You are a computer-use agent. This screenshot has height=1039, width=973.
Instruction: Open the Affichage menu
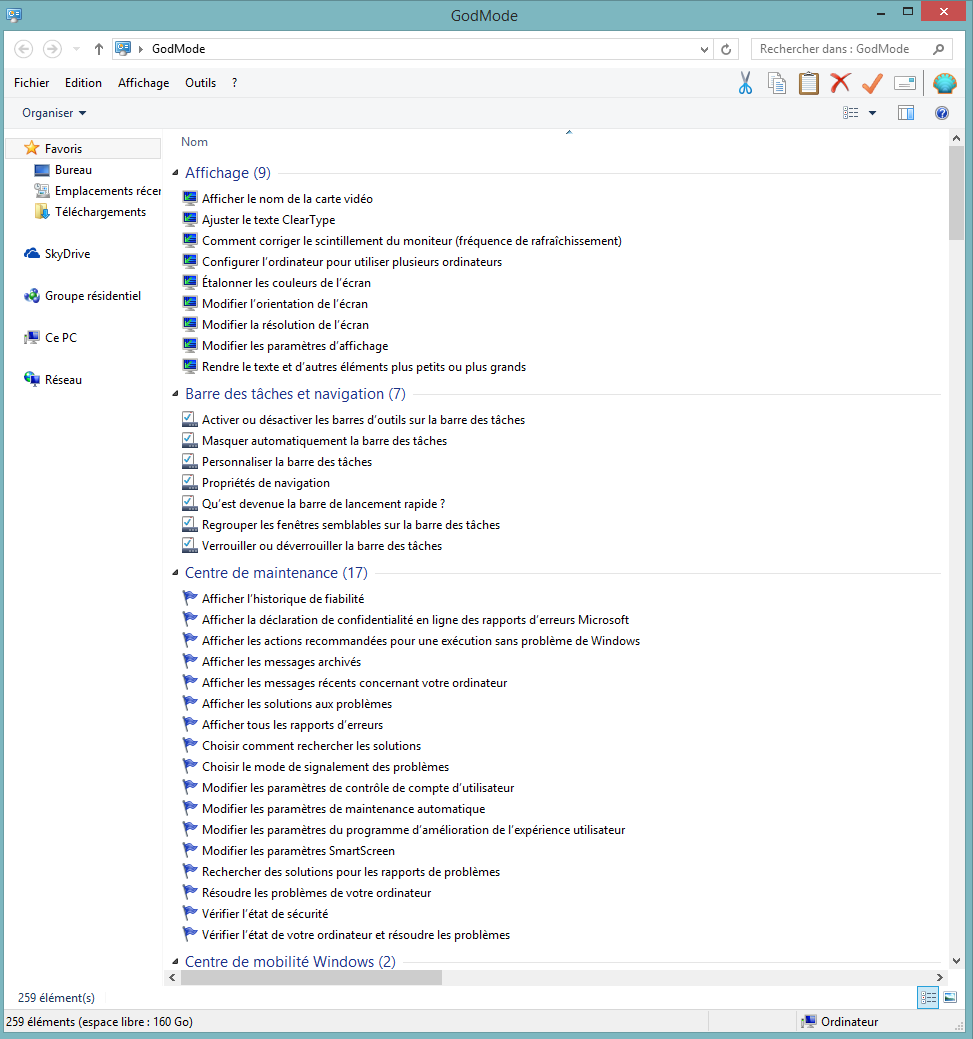click(143, 83)
